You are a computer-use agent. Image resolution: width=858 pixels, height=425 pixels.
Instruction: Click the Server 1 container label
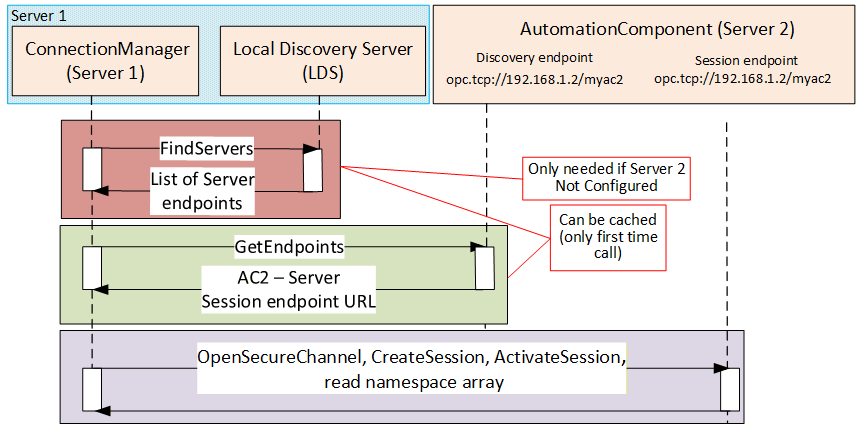[39, 15]
